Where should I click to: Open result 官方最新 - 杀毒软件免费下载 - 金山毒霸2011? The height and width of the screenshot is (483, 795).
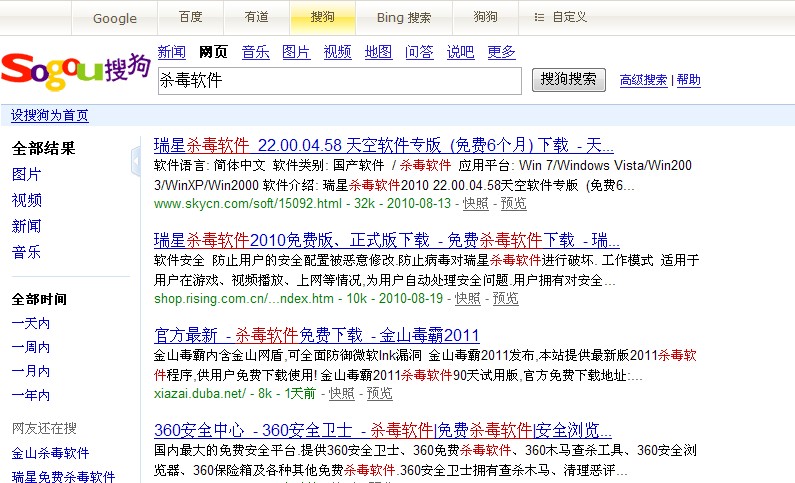[316, 335]
